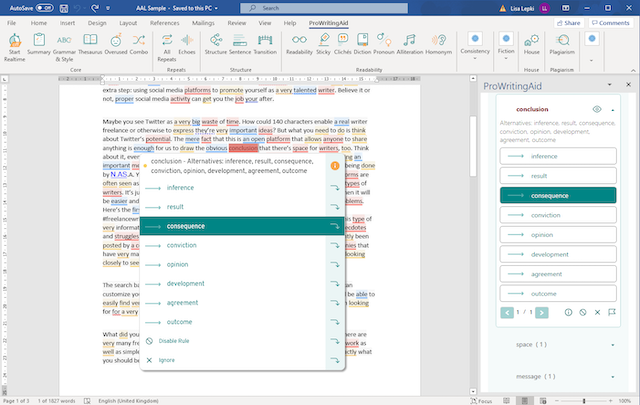Toggle Focus mode in status bar
Image resolution: width=640 pixels, height=405 pixels.
click(x=481, y=401)
